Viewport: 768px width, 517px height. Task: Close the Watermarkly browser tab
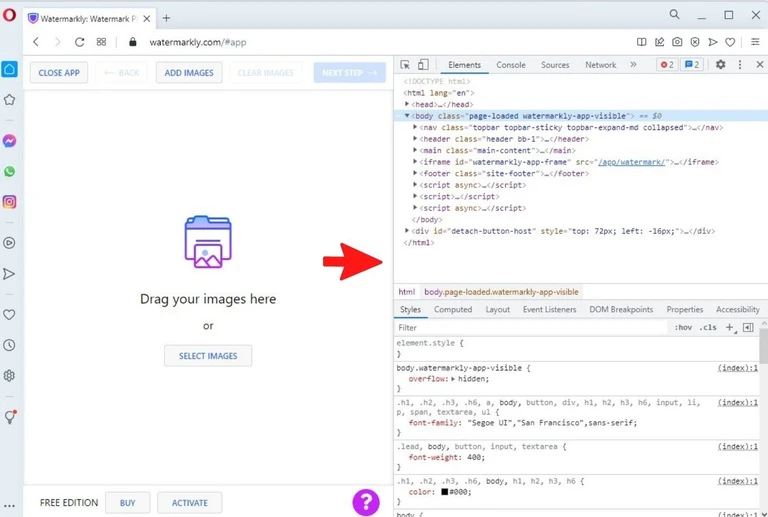tap(146, 19)
